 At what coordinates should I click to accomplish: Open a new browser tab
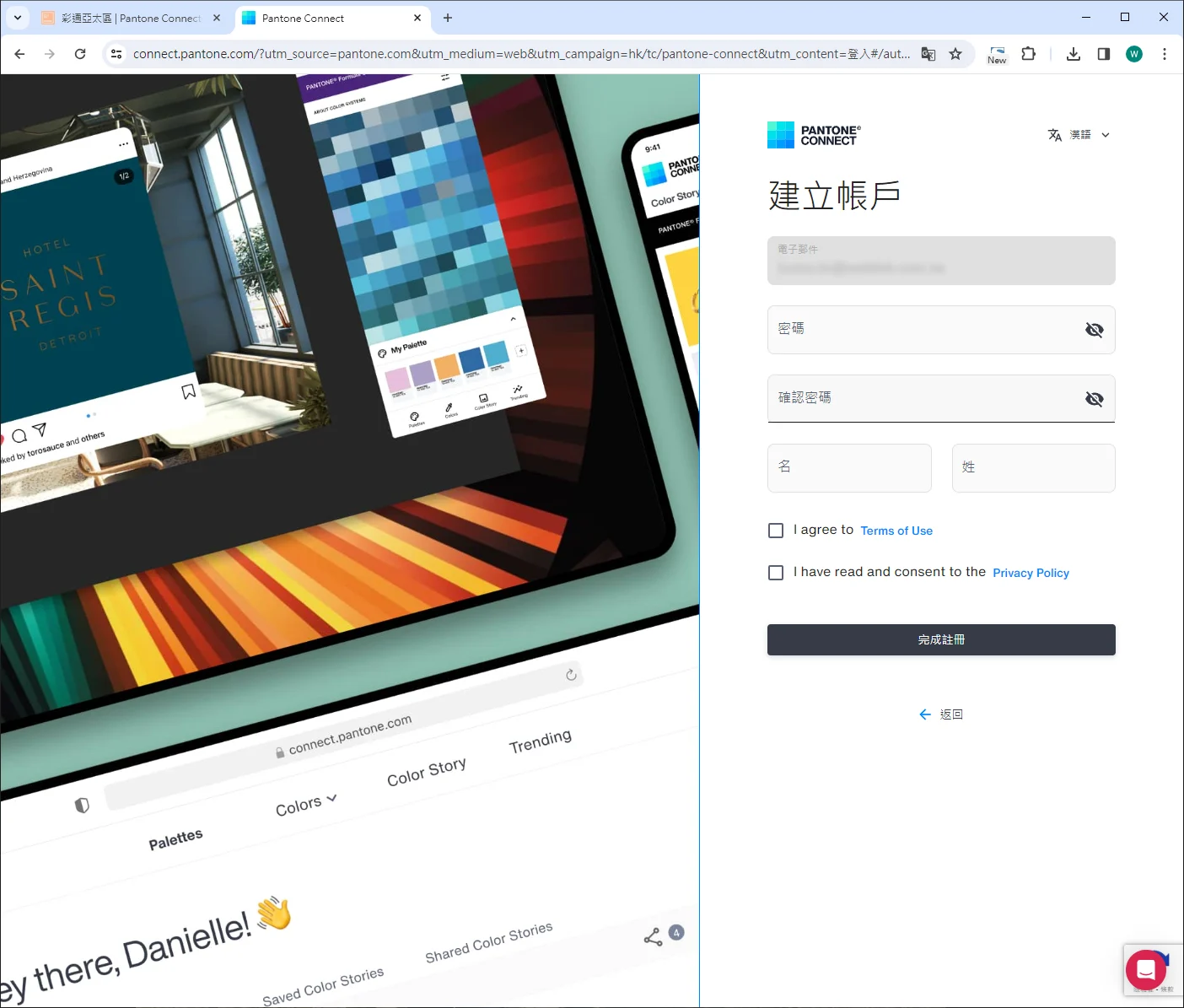(x=448, y=18)
